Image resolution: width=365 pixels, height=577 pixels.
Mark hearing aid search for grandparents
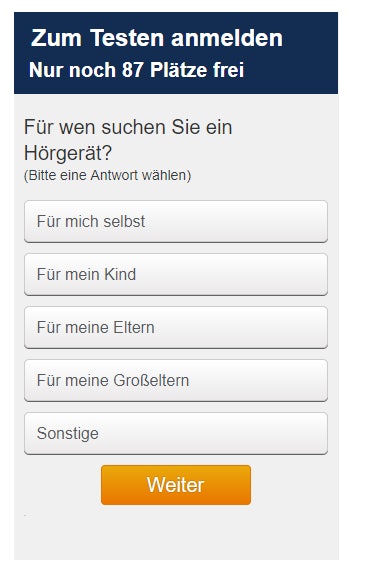(176, 380)
